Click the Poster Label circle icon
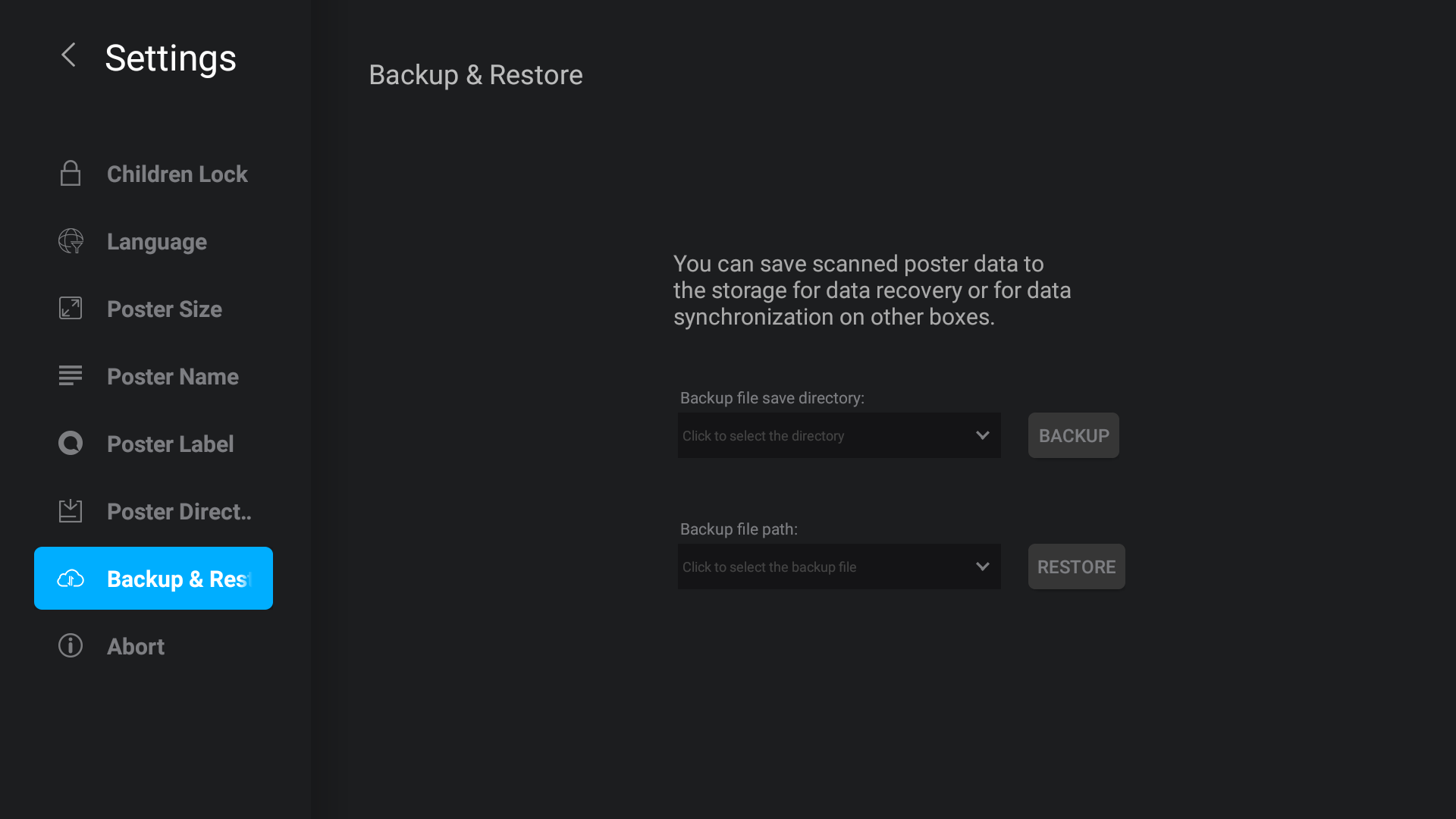 (x=71, y=443)
